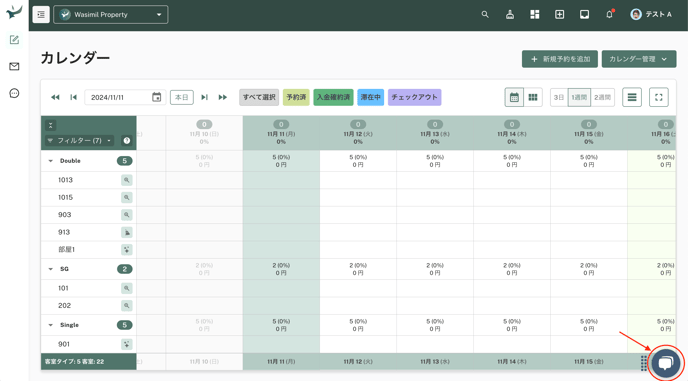Open the search magnifier in header
The width and height of the screenshot is (688, 381).
pyautogui.click(x=485, y=14)
